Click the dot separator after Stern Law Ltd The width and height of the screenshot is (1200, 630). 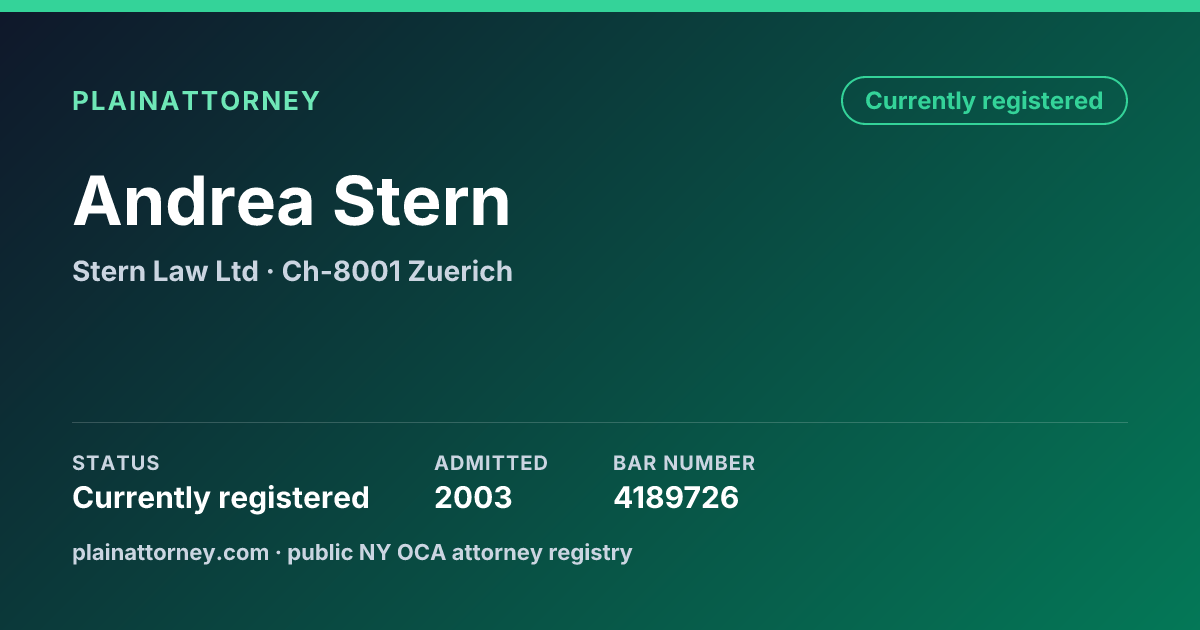tap(270, 272)
